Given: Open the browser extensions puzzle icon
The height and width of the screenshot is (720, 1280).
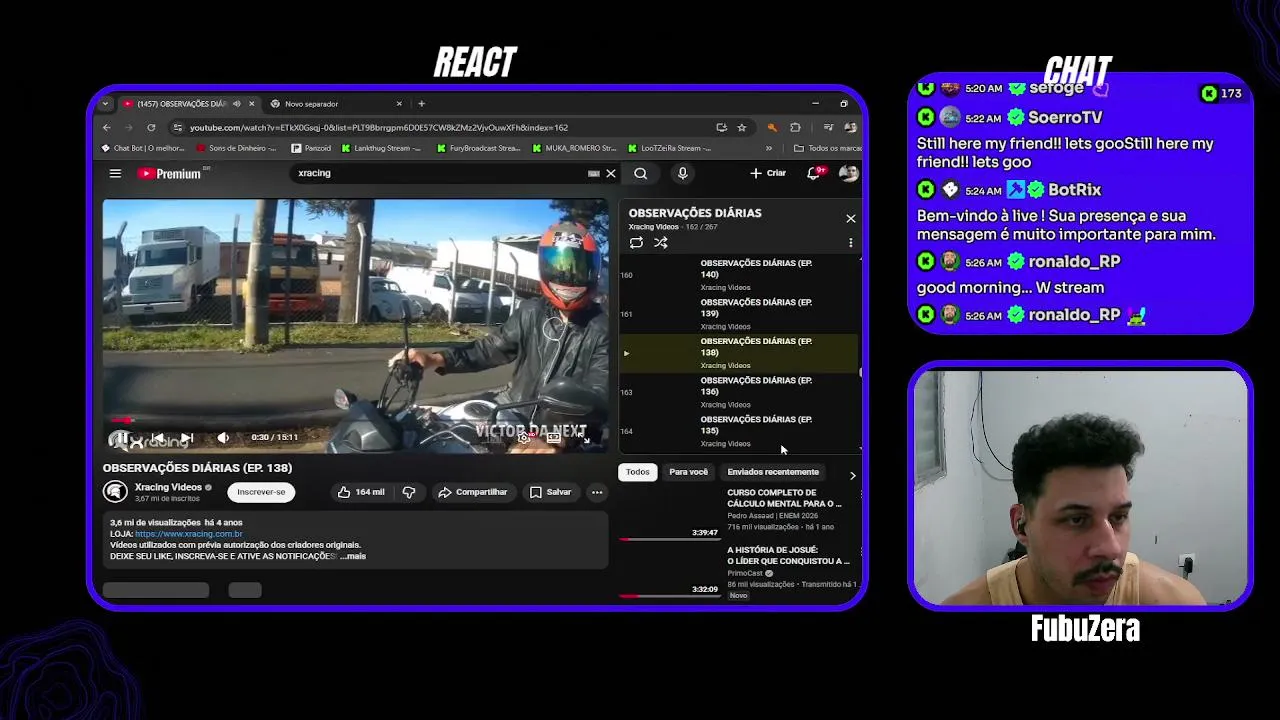Looking at the screenshot, I should (795, 127).
